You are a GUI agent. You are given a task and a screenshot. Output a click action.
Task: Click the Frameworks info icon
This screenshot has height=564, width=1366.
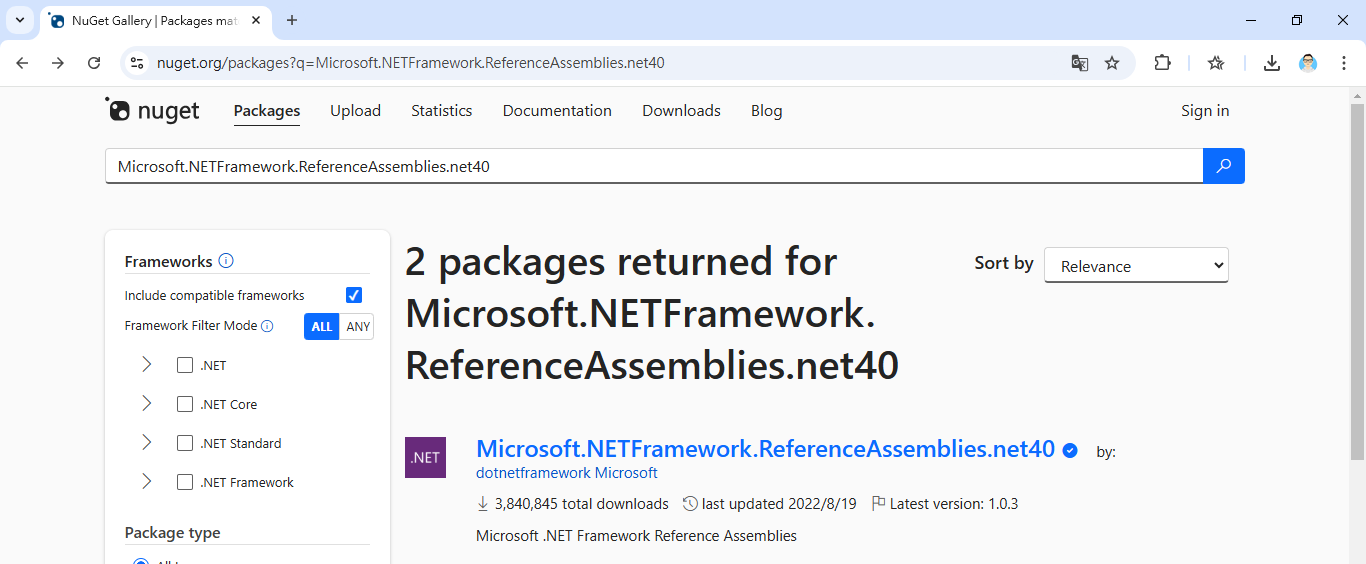pos(226,261)
